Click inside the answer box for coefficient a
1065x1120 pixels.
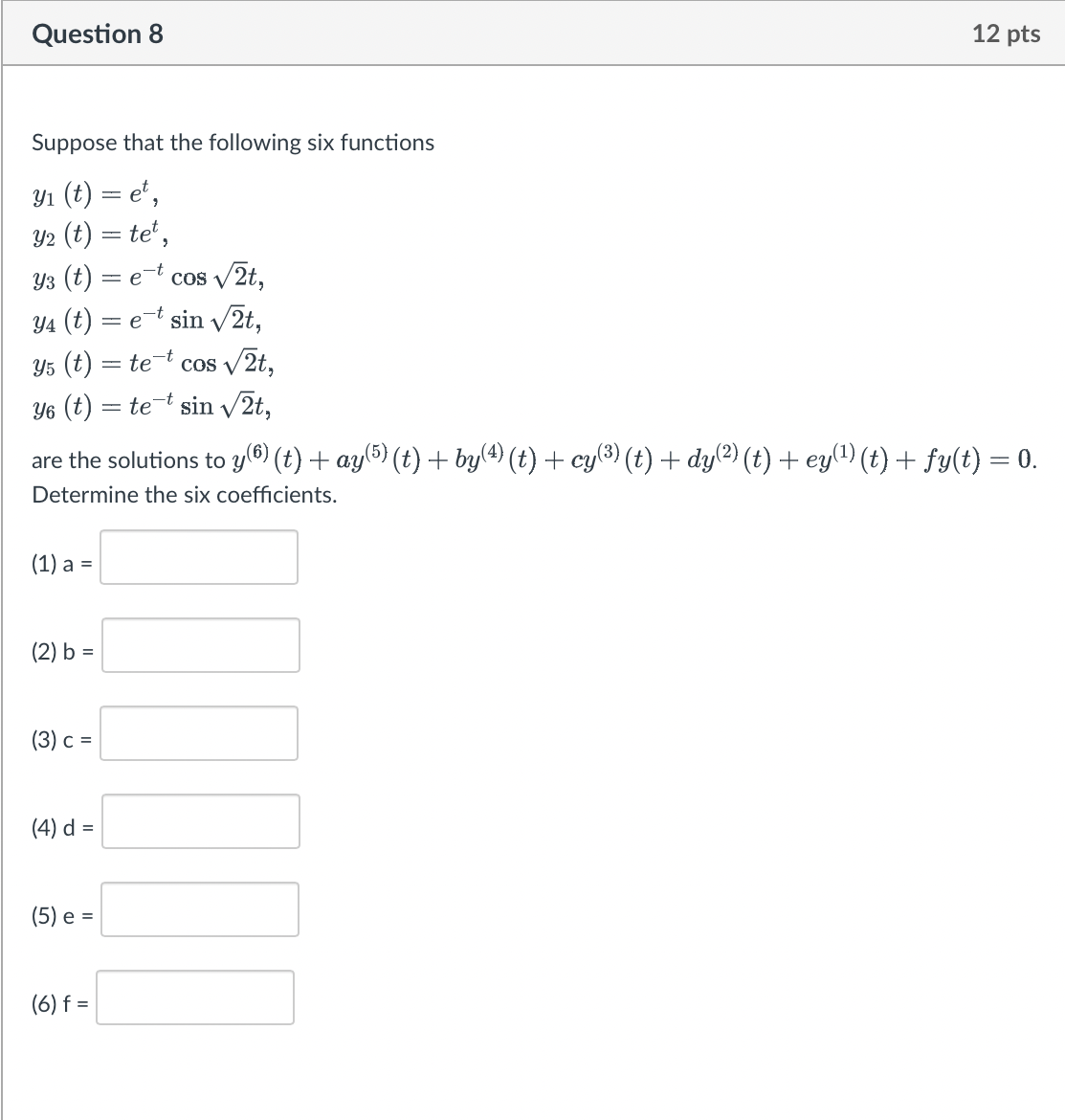tap(198, 557)
